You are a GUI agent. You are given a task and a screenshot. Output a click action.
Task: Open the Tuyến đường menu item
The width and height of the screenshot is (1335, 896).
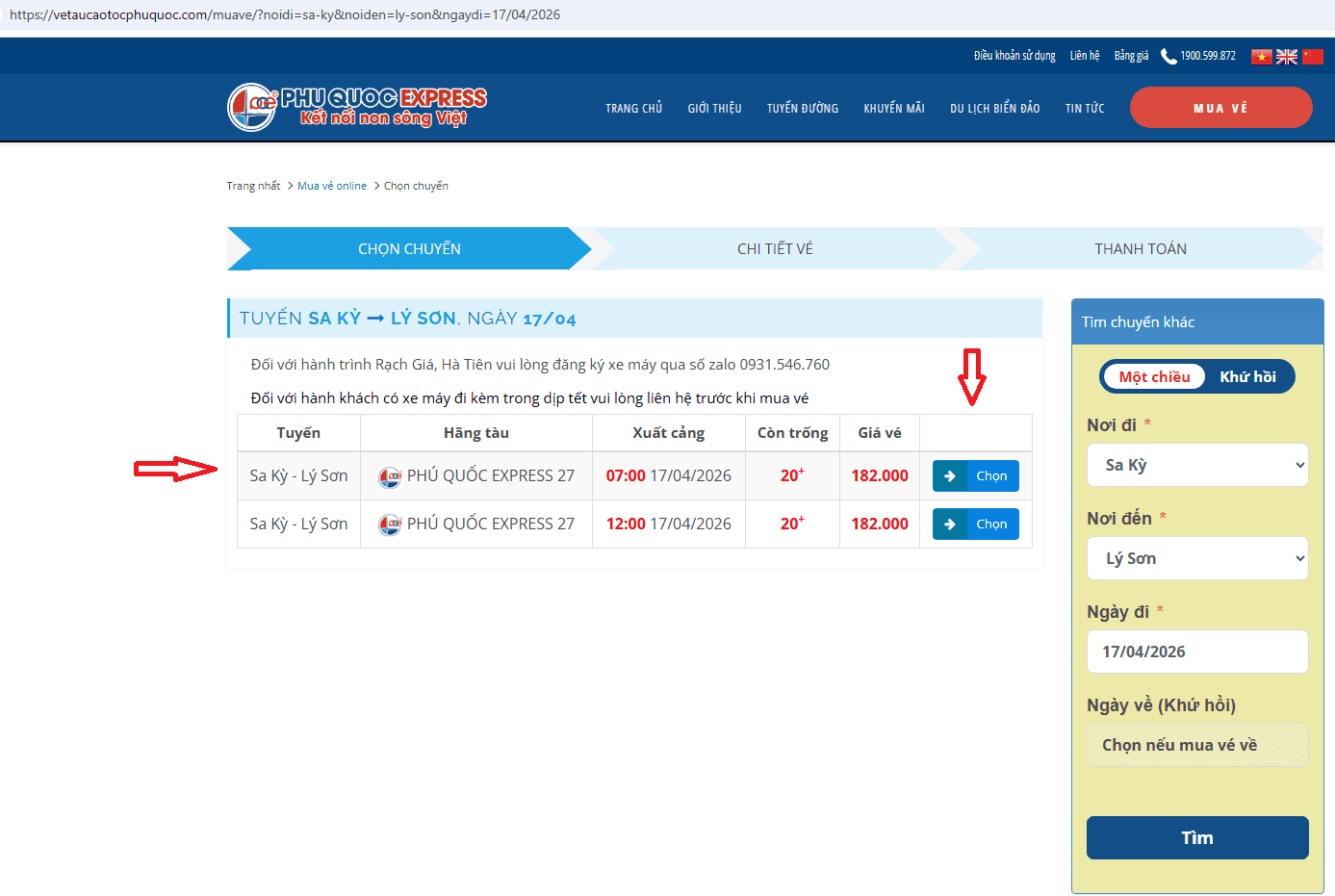[802, 109]
